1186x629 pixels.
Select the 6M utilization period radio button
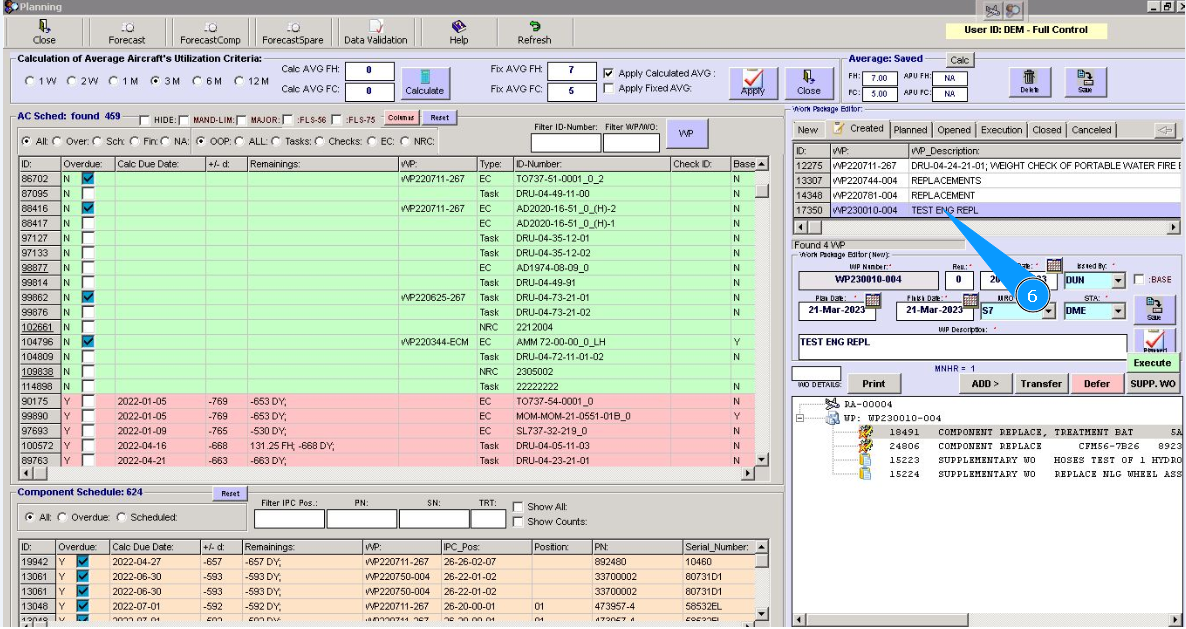198,81
